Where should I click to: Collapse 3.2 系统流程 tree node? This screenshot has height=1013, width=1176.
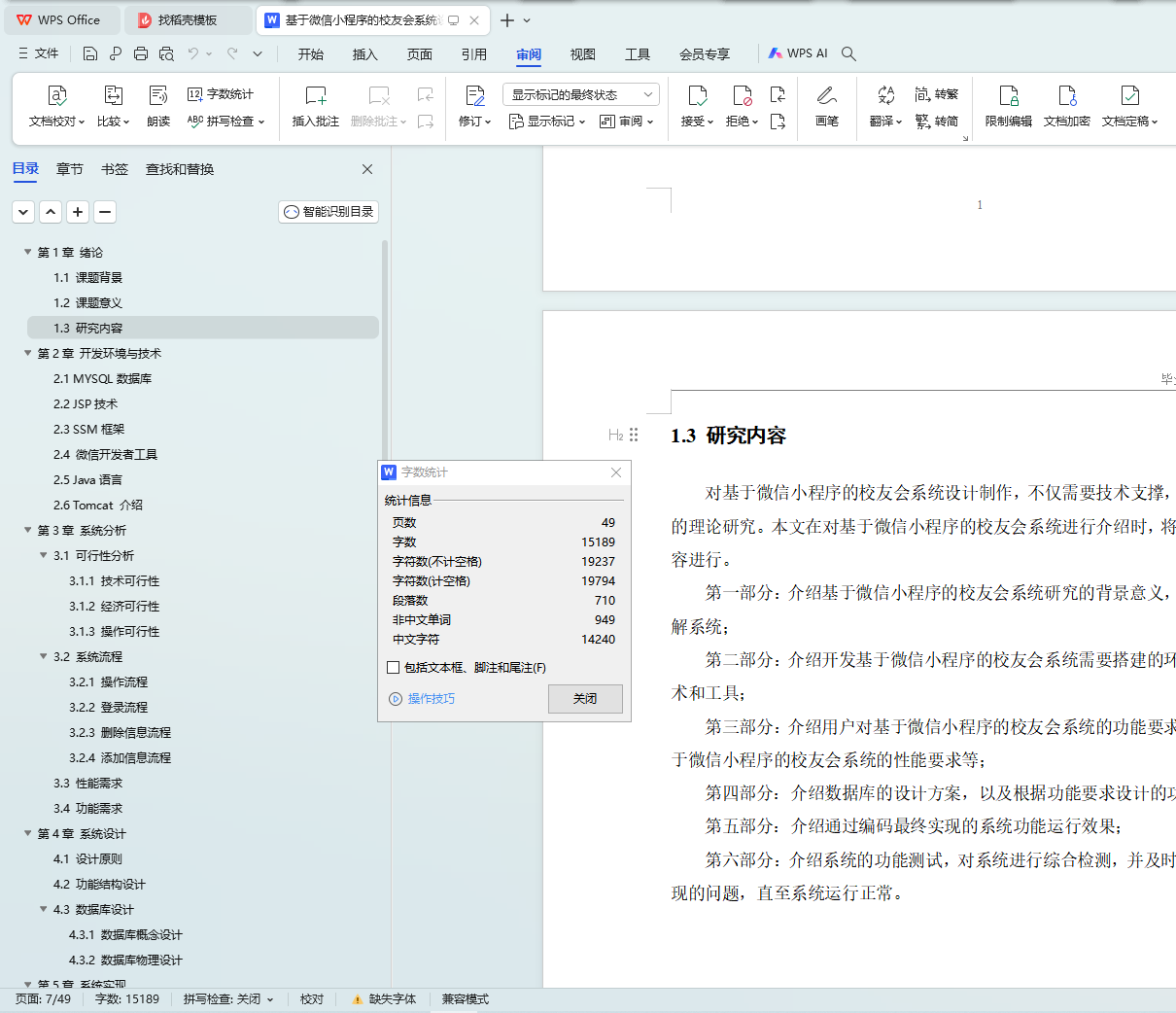[43, 656]
